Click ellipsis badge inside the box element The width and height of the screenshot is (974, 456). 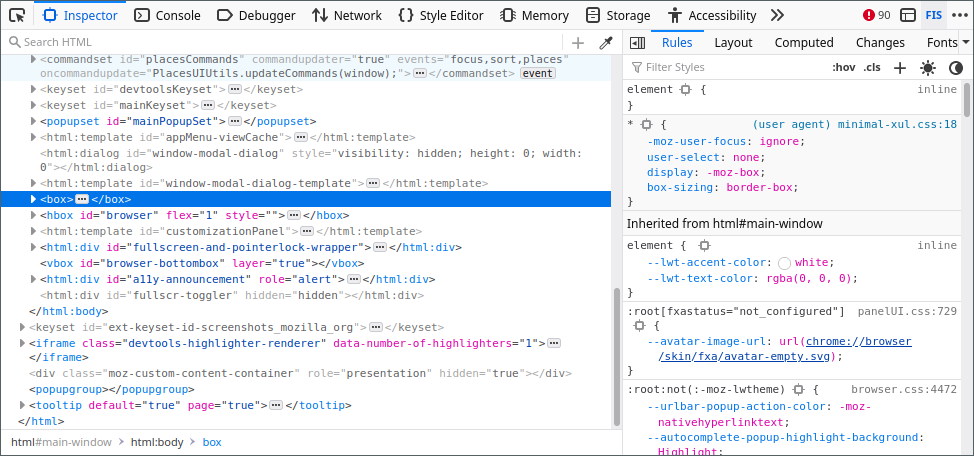coord(82,199)
